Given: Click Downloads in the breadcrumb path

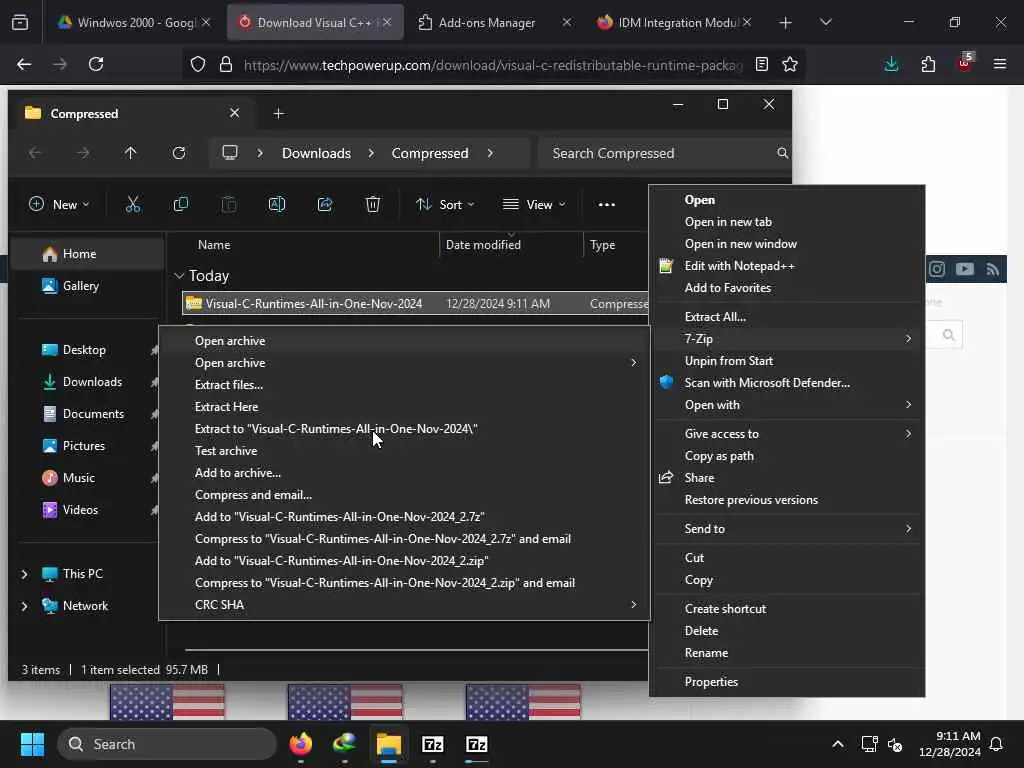Looking at the screenshot, I should tap(316, 153).
